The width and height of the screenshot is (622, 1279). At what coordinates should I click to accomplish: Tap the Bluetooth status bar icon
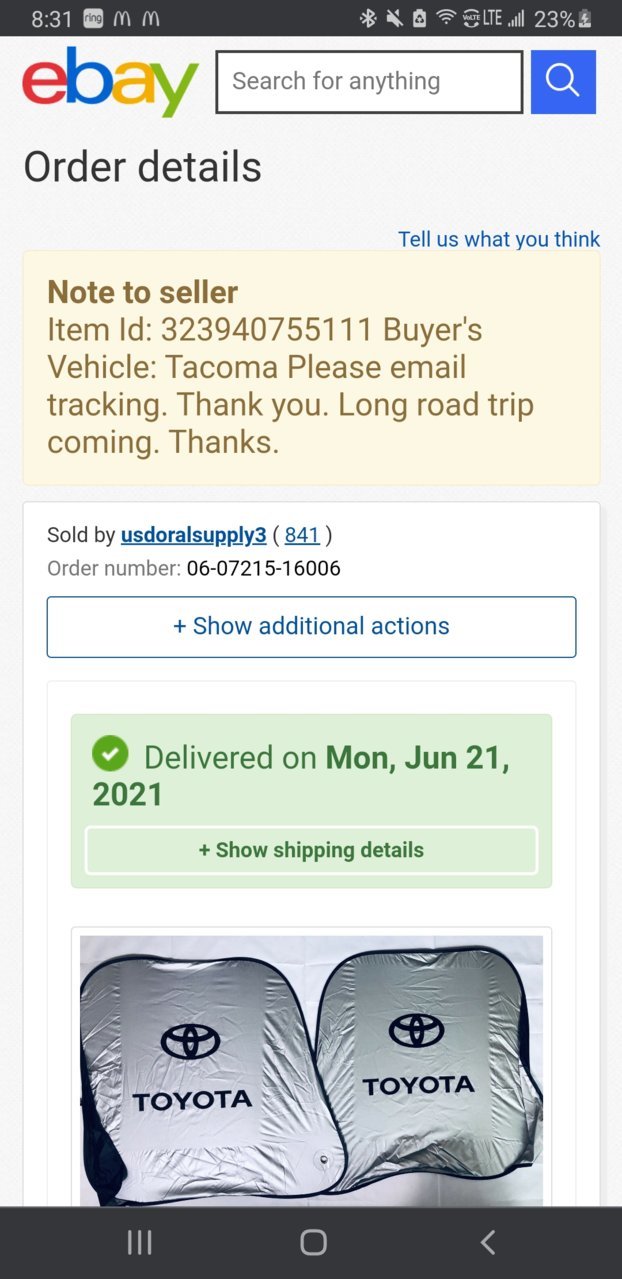(x=368, y=18)
